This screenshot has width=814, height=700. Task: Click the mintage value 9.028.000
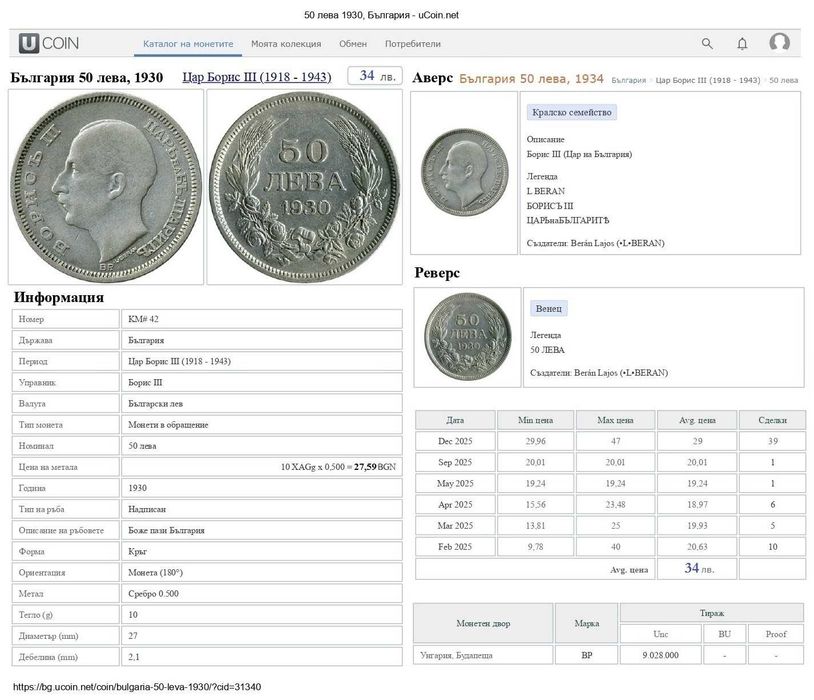660,655
